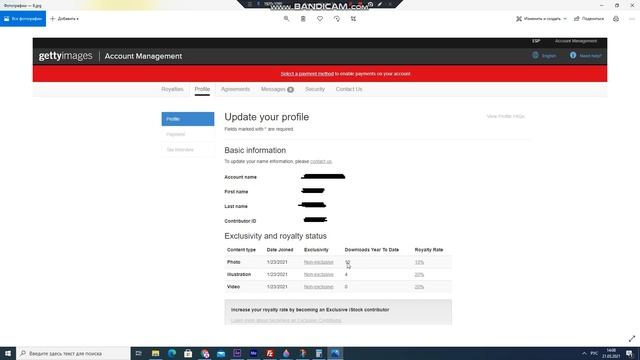Open the Agreements tab
This screenshot has width=640, height=360.
(x=235, y=89)
